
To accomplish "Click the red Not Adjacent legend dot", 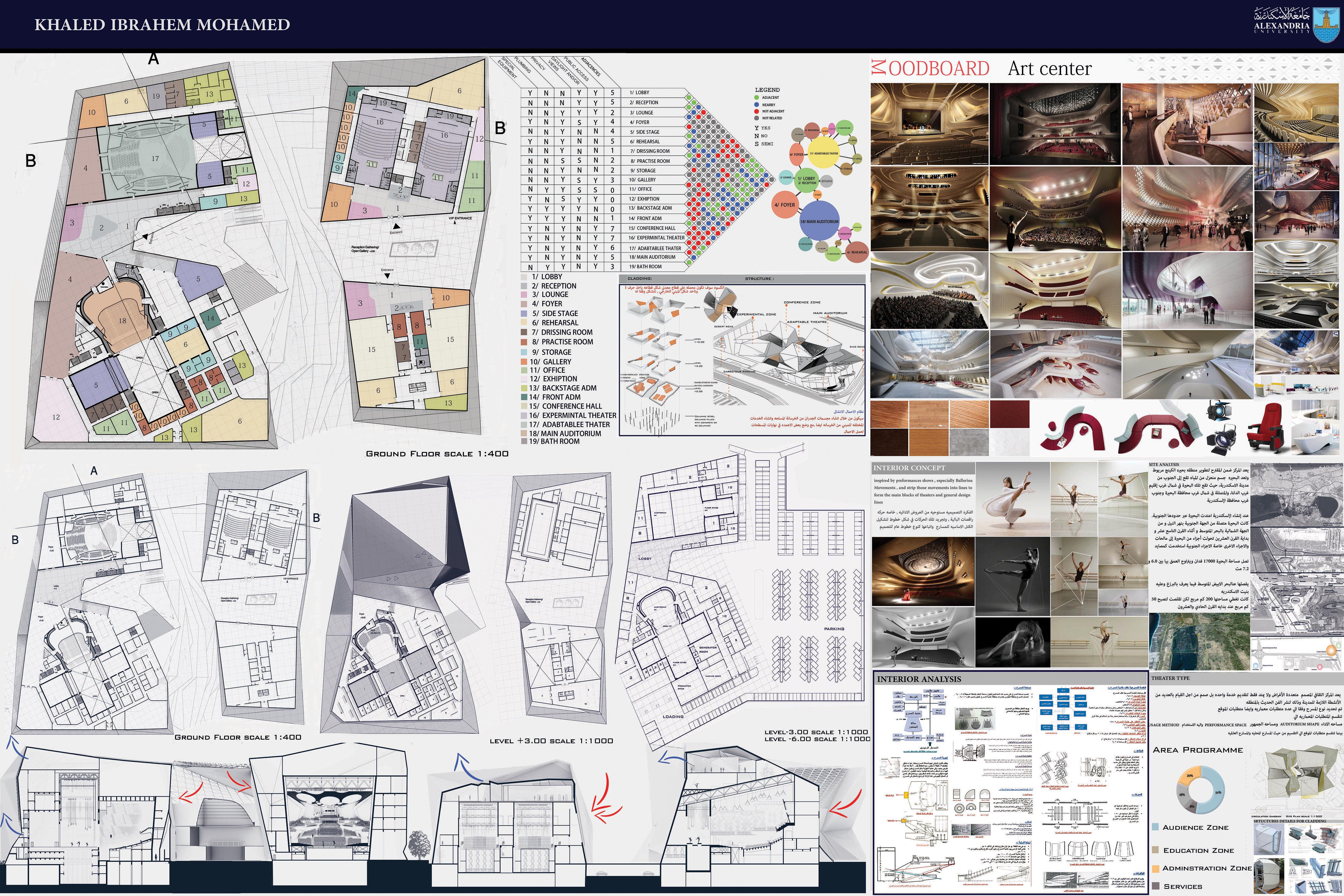I will point(757,111).
